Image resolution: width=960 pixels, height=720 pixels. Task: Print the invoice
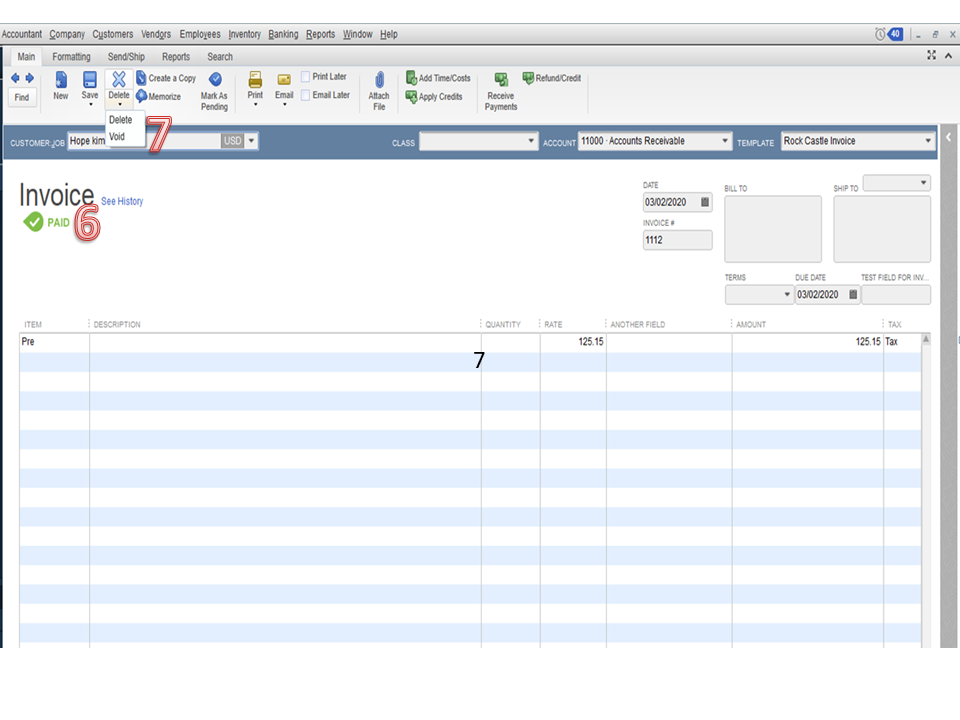click(255, 85)
